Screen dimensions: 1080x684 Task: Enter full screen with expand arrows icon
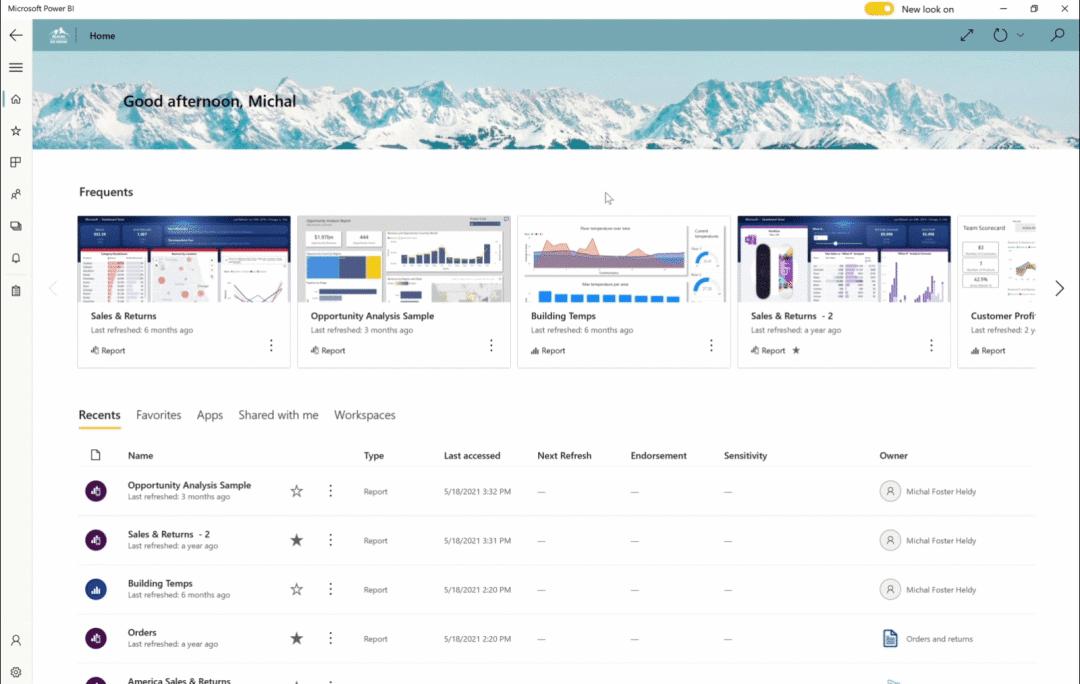967,35
